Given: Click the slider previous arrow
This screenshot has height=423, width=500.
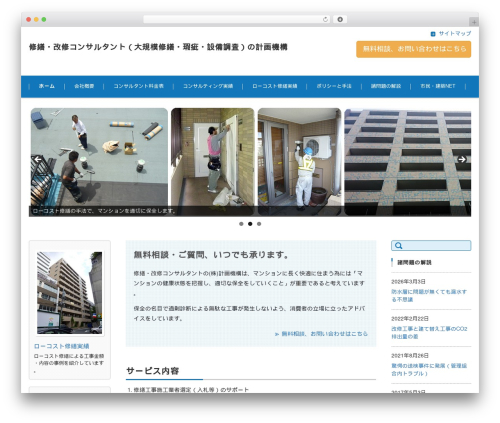Looking at the screenshot, I should 38,159.
